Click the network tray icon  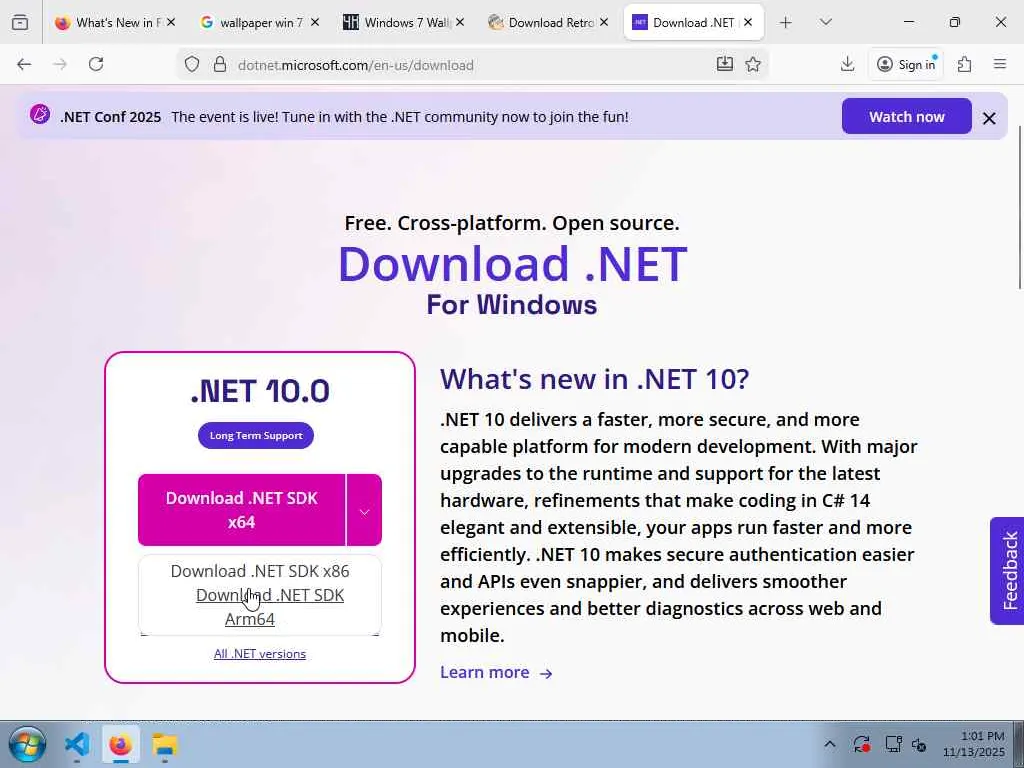coord(893,744)
